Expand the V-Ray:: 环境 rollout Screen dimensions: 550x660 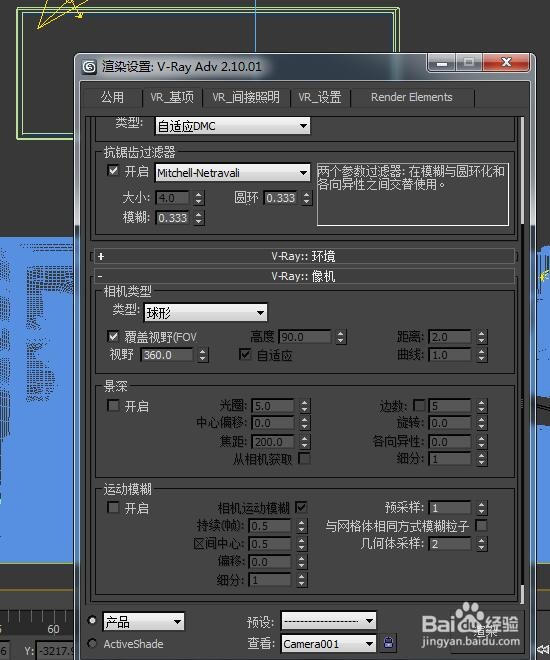click(x=304, y=256)
